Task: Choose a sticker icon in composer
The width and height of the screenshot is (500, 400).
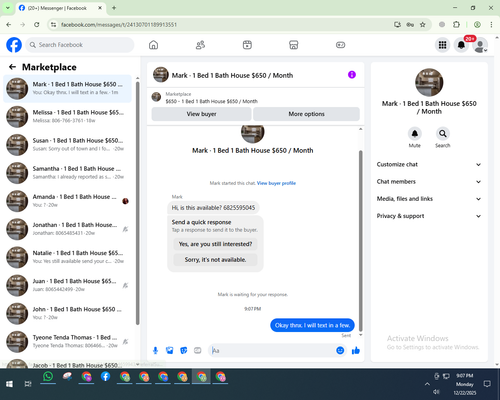Action: pyautogui.click(x=184, y=350)
